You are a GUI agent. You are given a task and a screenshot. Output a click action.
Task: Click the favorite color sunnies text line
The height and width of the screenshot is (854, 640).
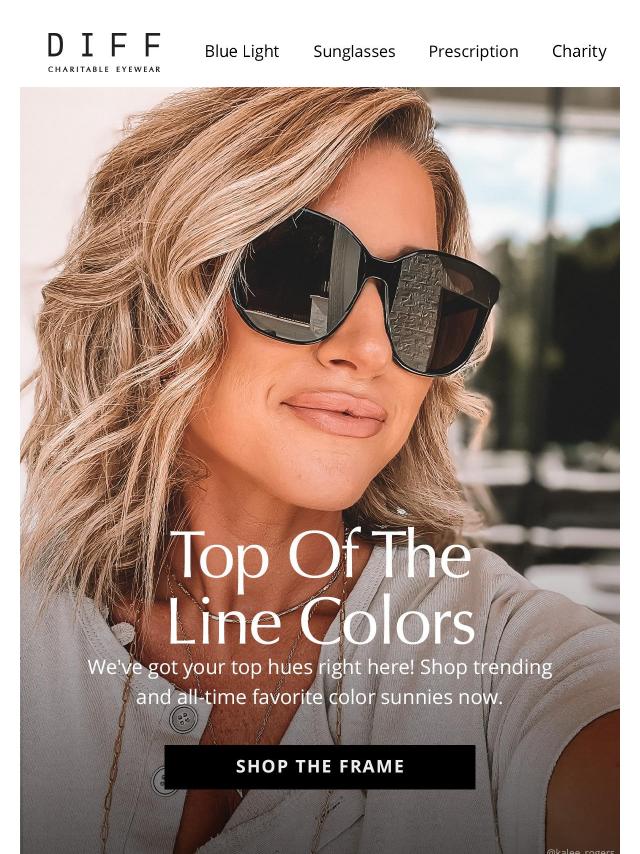pos(320,697)
